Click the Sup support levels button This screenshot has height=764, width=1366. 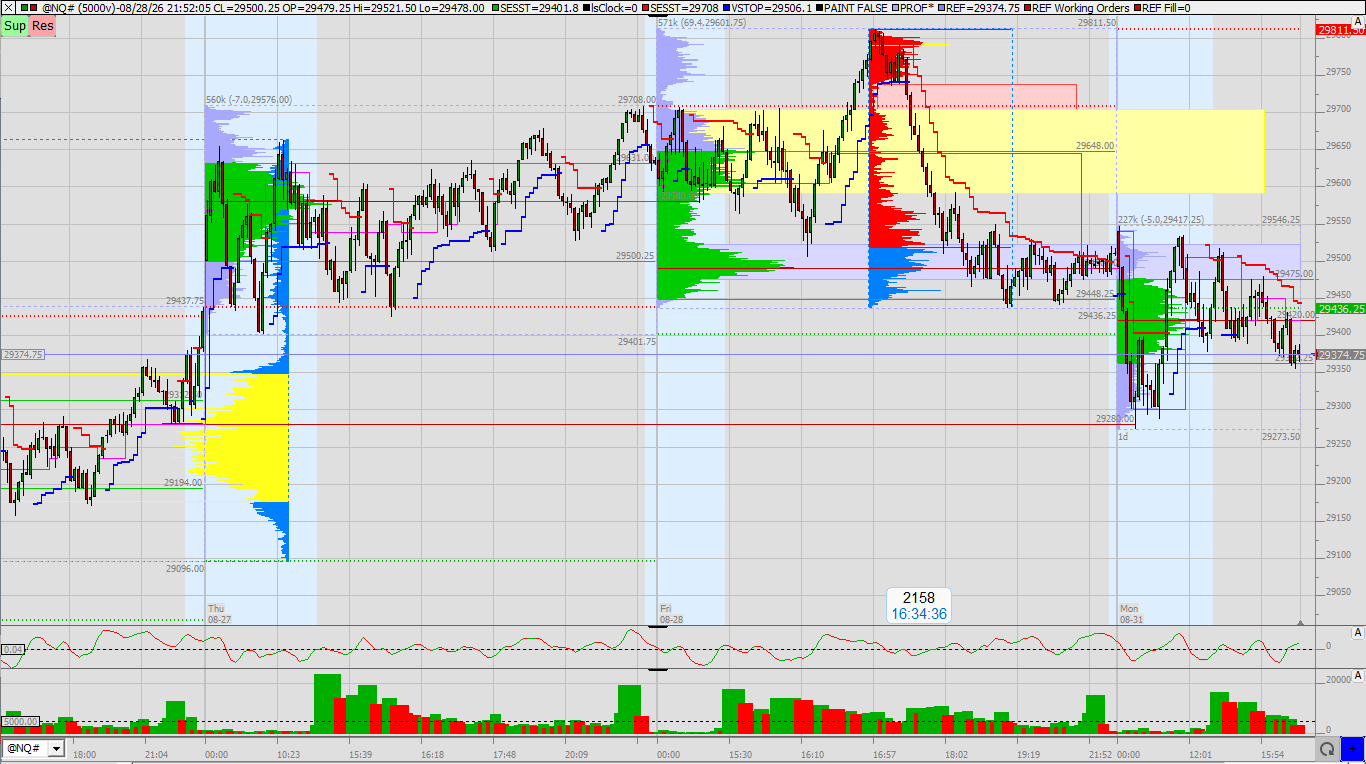point(14,26)
